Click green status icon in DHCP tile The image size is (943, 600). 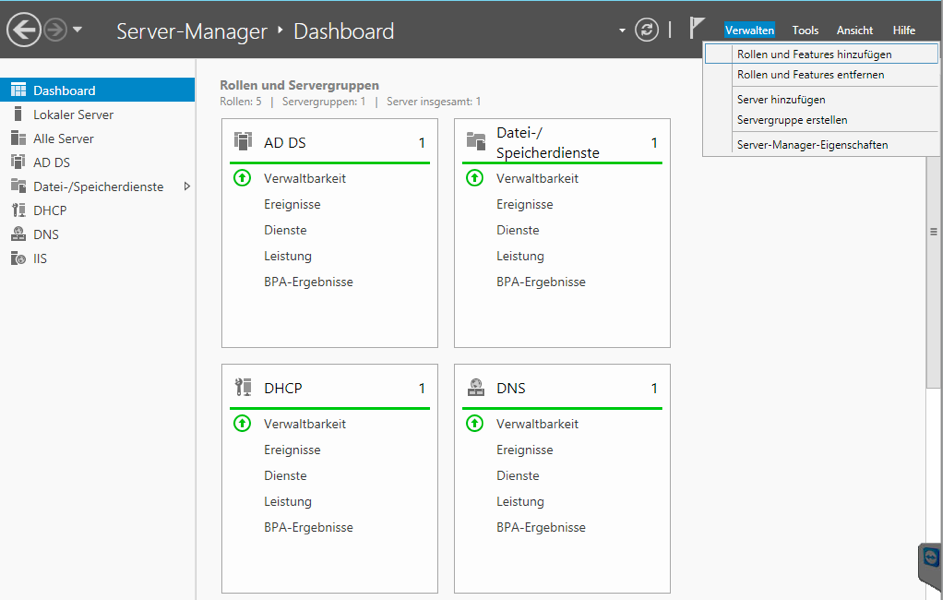242,423
